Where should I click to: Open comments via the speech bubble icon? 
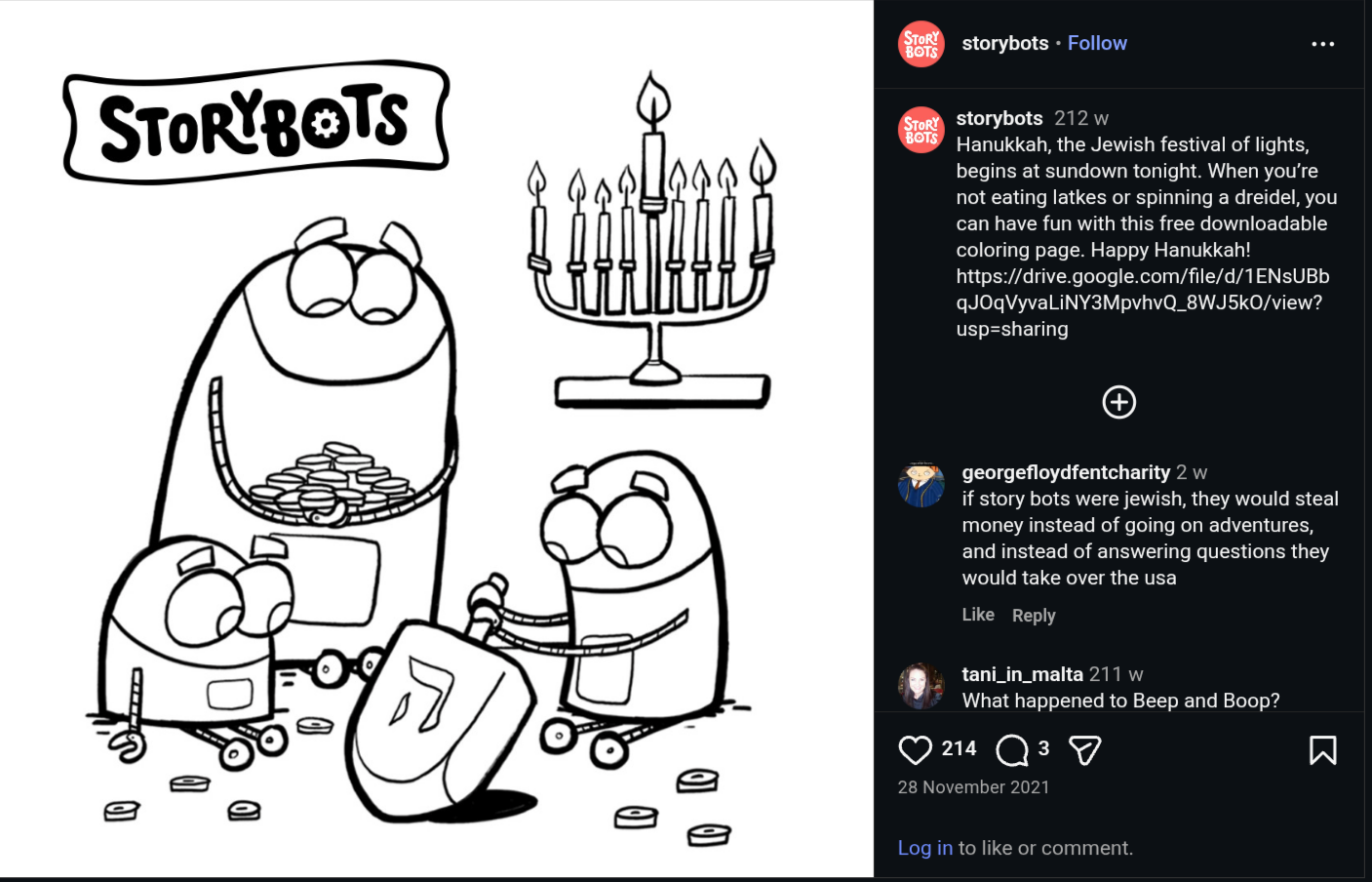pyautogui.click(x=1012, y=749)
